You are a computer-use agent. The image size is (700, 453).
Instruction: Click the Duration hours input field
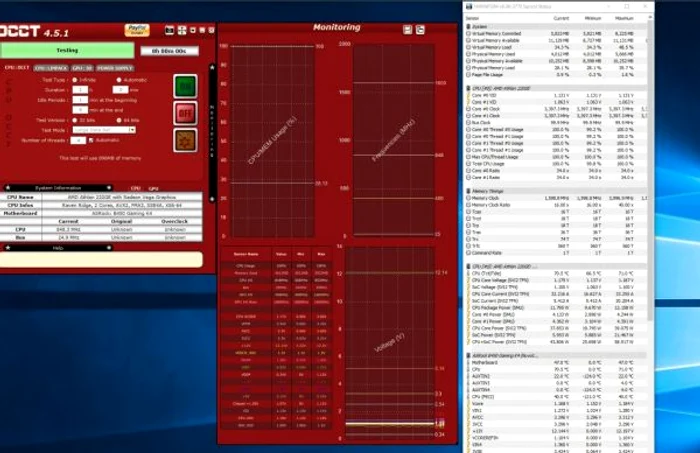[x=80, y=90]
